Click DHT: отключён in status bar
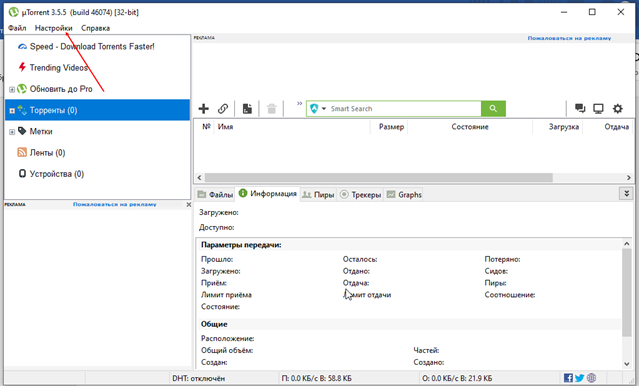 (198, 378)
